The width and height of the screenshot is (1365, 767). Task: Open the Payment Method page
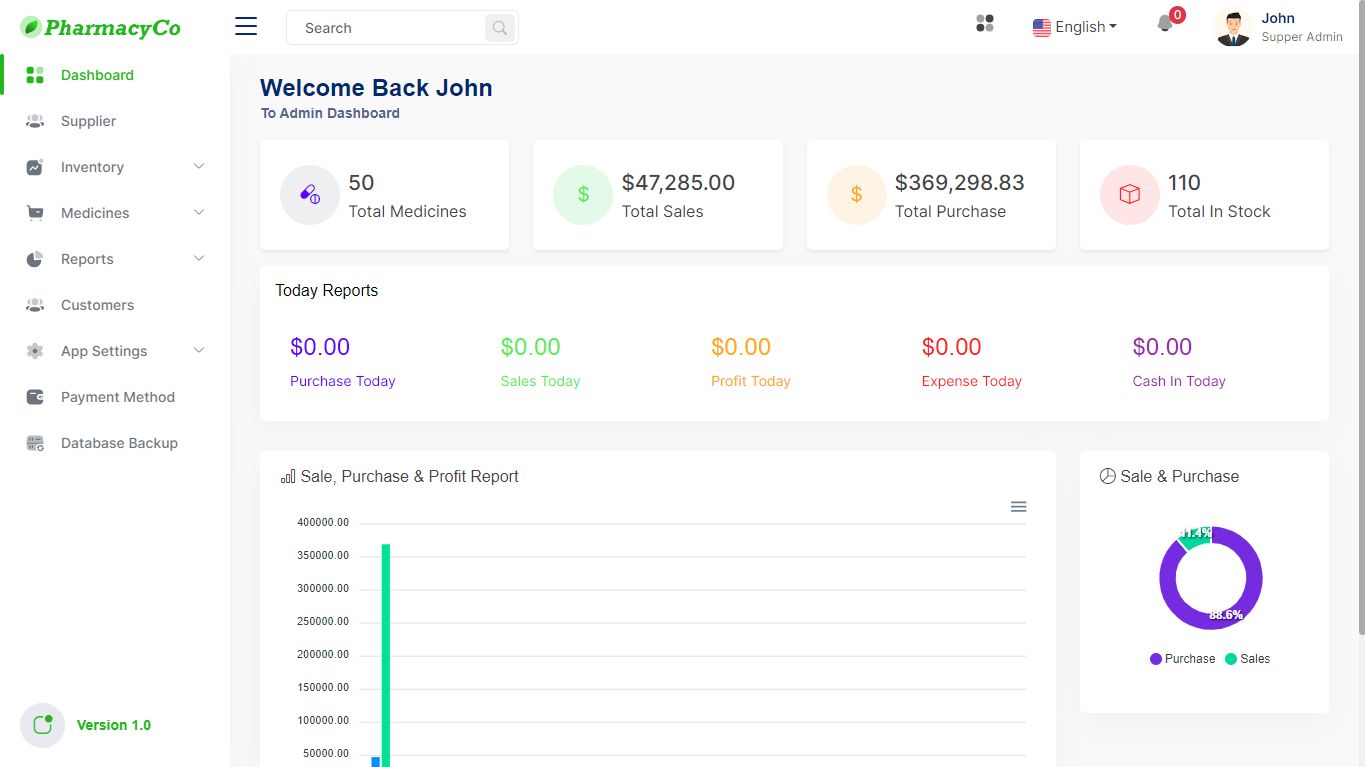pos(117,397)
